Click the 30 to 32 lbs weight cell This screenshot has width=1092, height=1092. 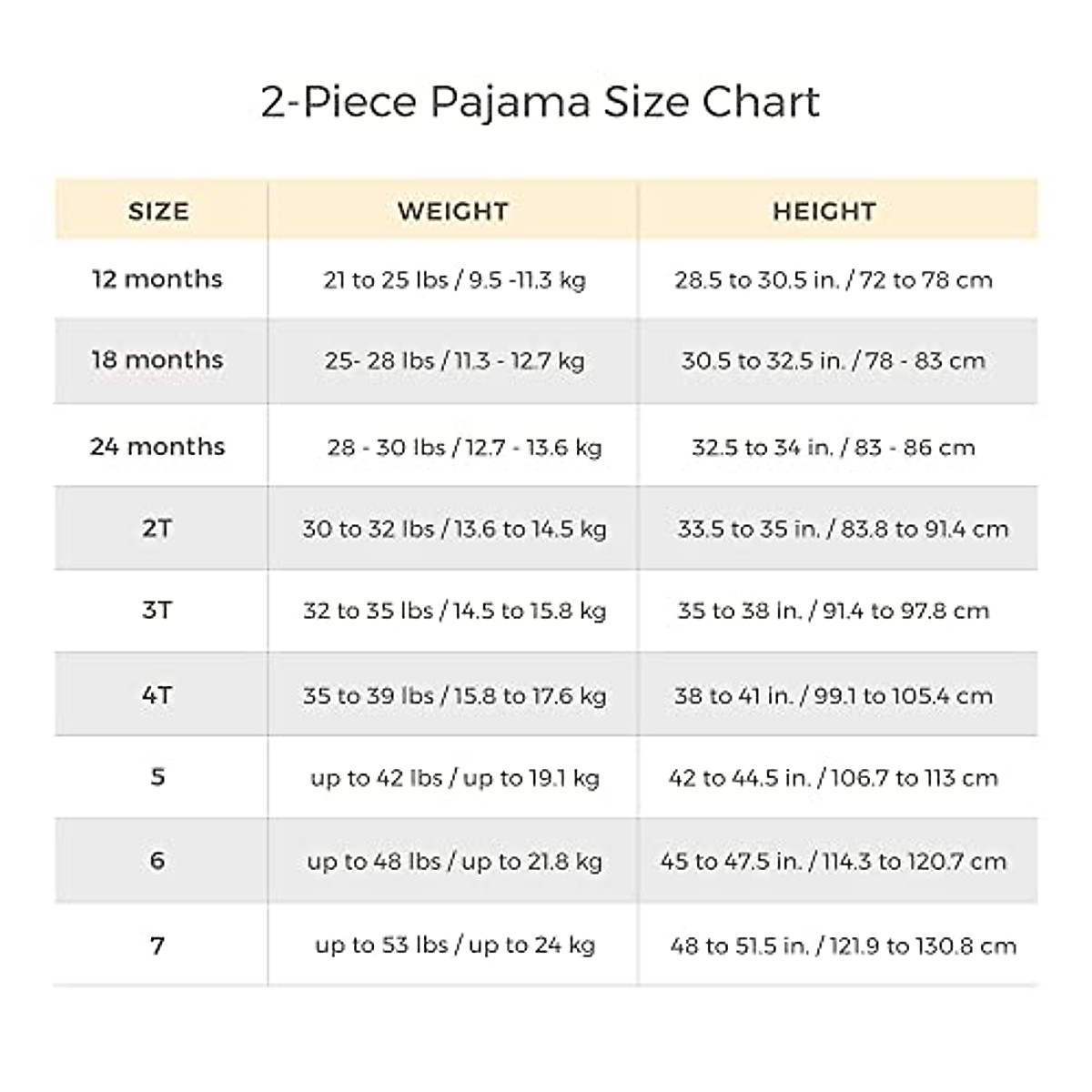click(x=454, y=529)
